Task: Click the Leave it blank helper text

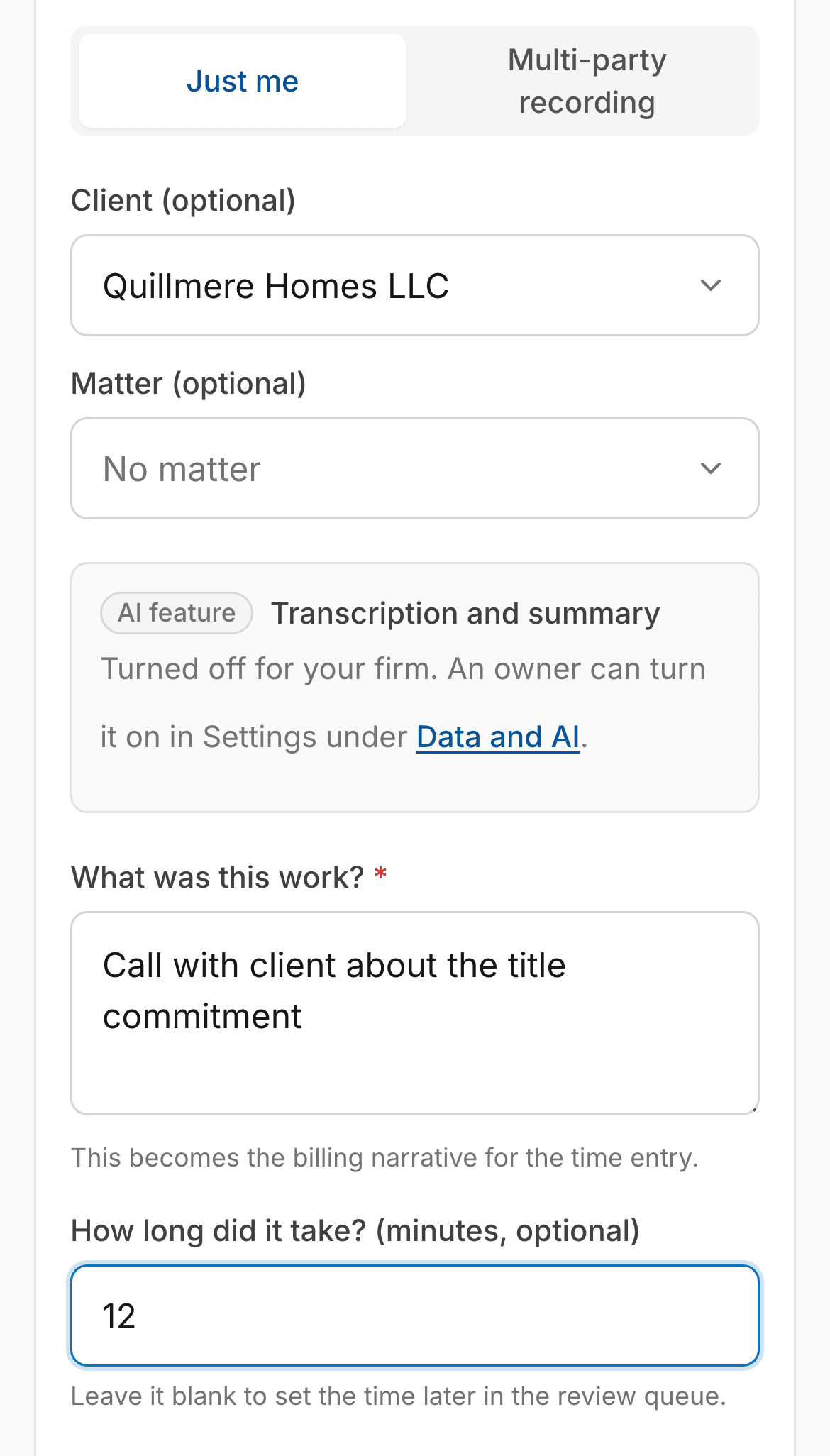Action: tap(399, 1396)
